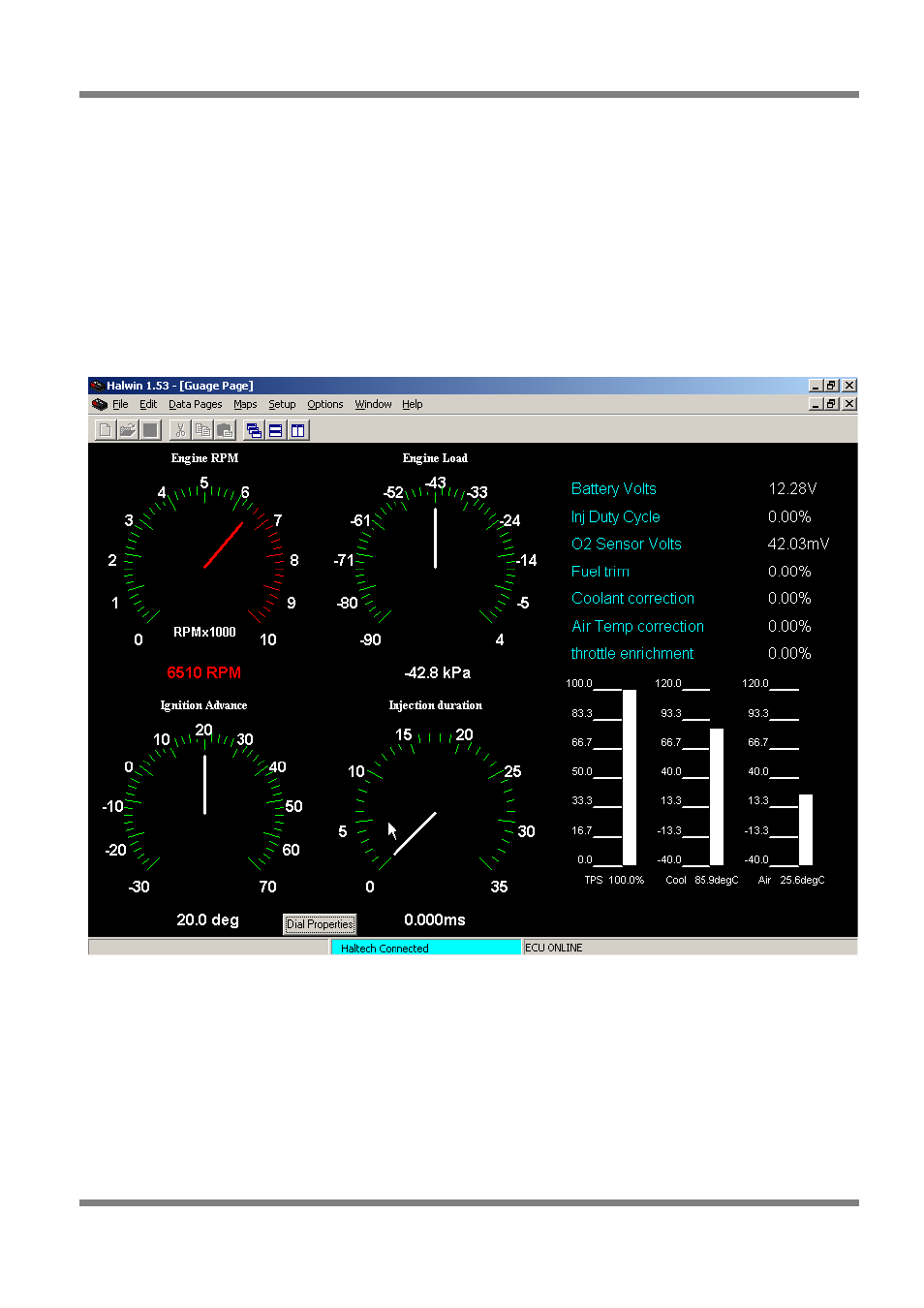Click the "TPS 100.0%" bar label
This screenshot has width=924, height=1308.
pos(614,880)
